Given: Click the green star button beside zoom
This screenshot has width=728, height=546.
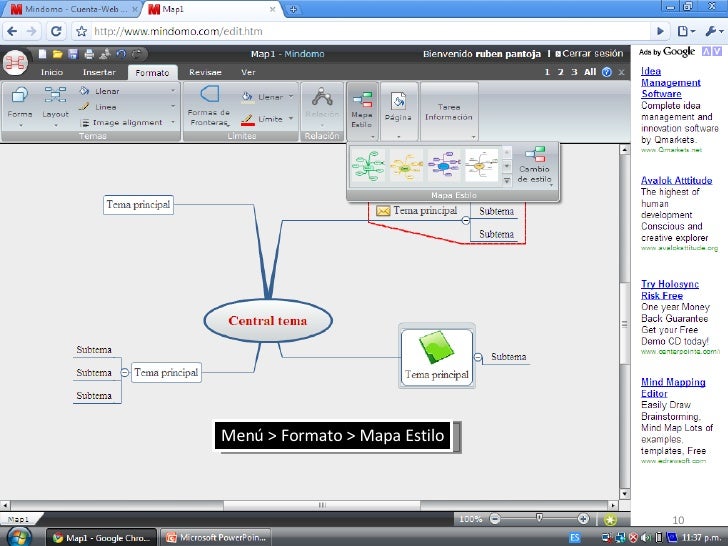Looking at the screenshot, I should [x=611, y=520].
